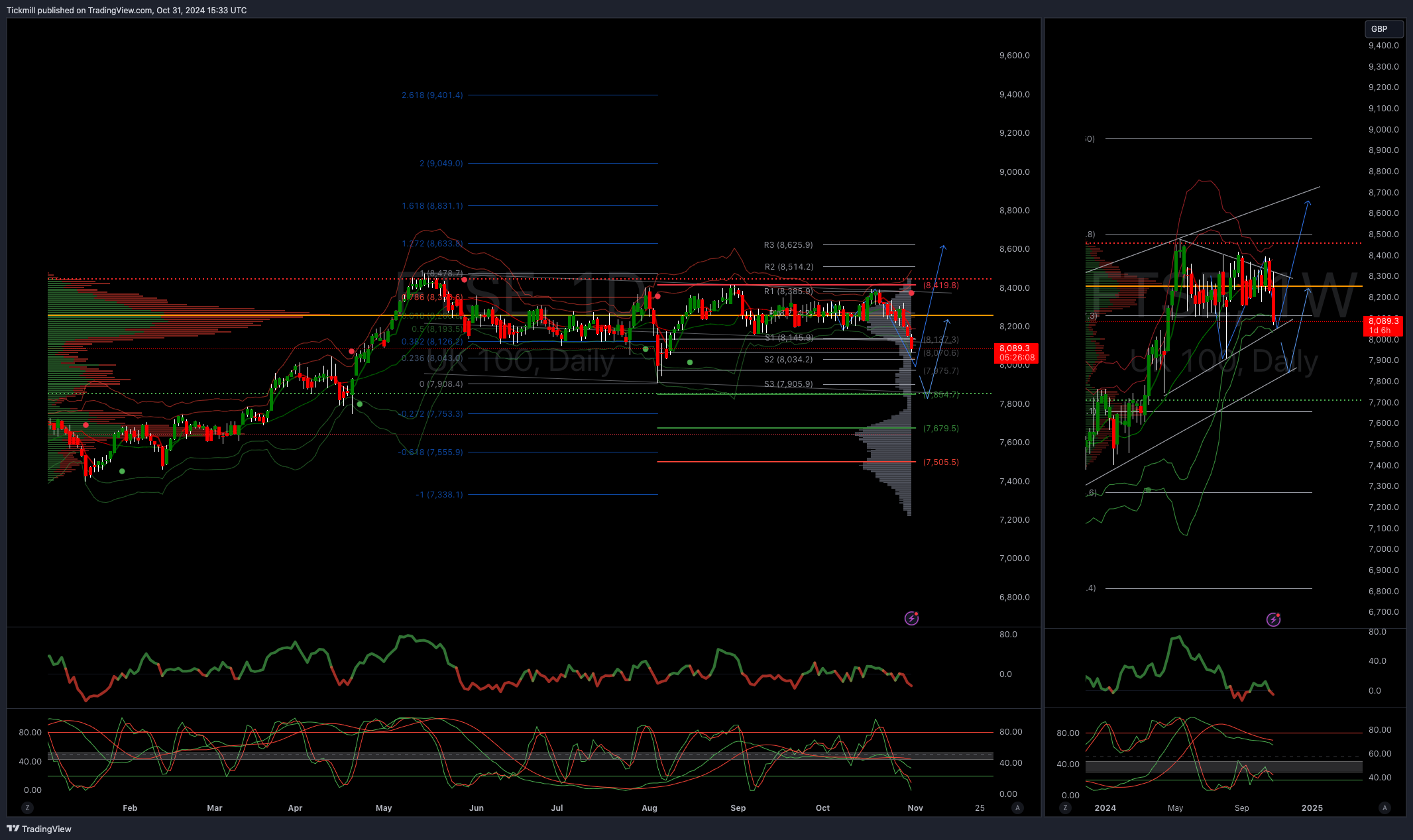Open the GBP currency selector
Screen dimensions: 1413x840
pyautogui.click(x=1384, y=28)
